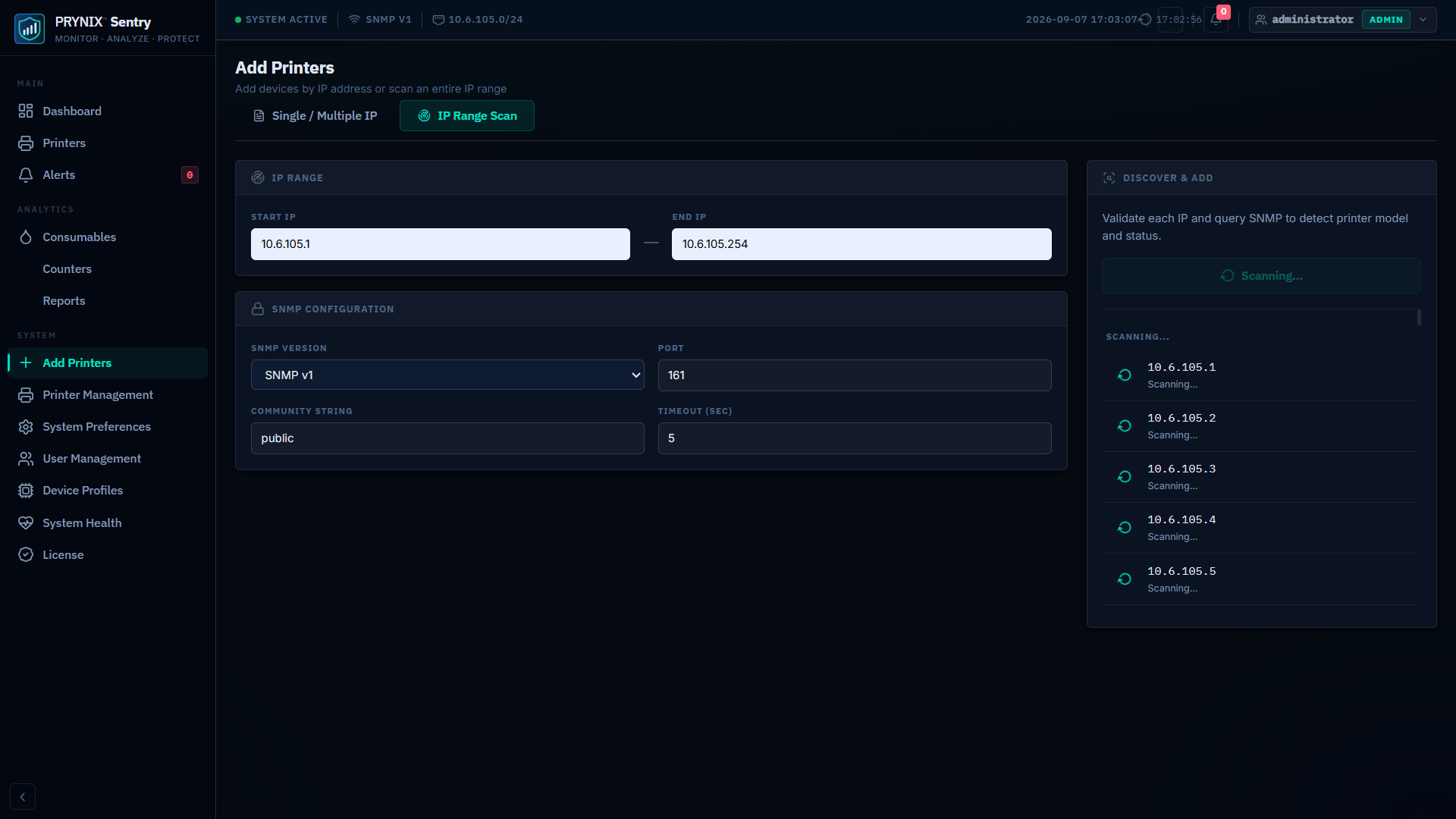
Task: Switch to Single / Multiple IP tab
Action: 315,116
